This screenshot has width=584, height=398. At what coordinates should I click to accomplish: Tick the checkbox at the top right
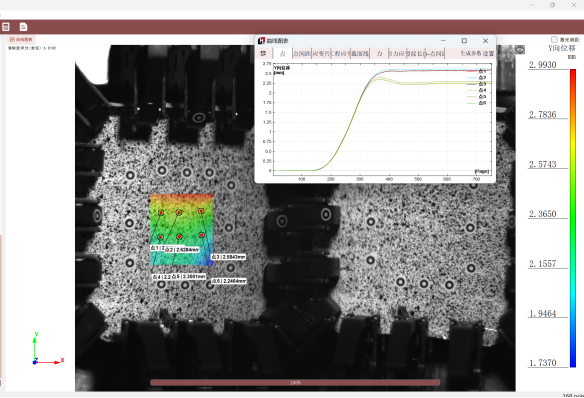coord(554,39)
